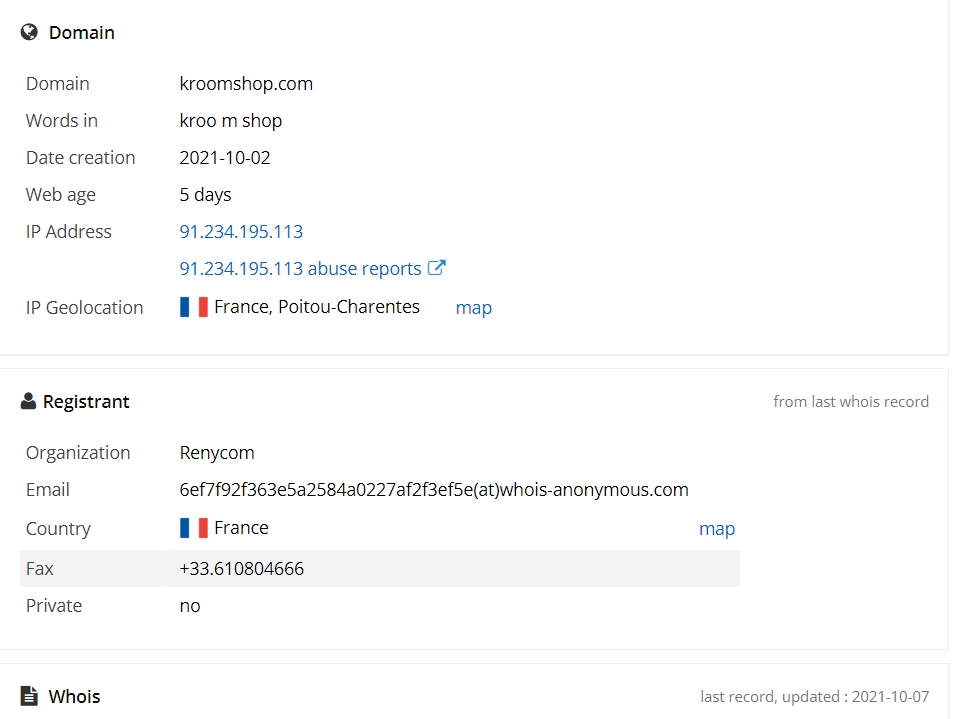Open 91.234.195.113 abuse reports link
The height and width of the screenshot is (719, 956).
[300, 268]
